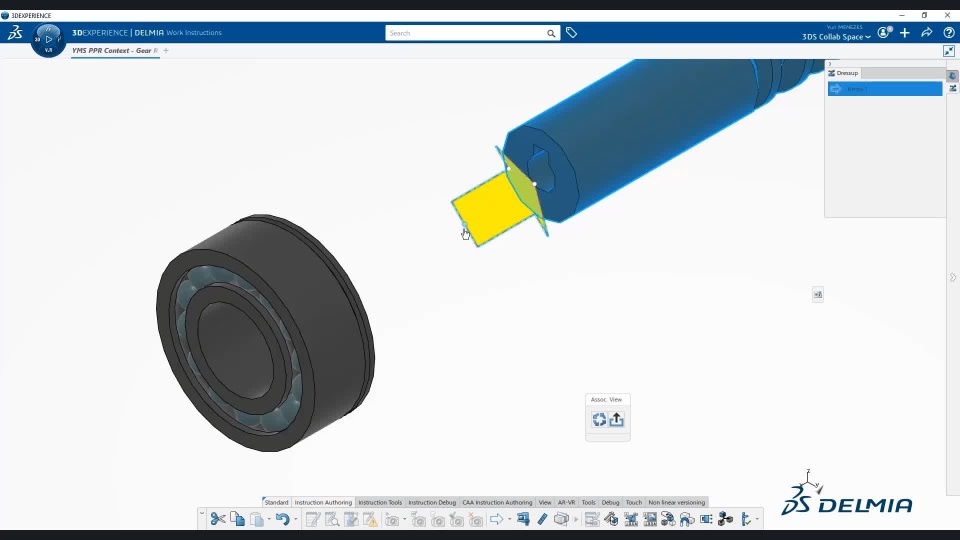Expand the right edge panel chevron
The height and width of the screenshot is (540, 960).
coord(953,277)
